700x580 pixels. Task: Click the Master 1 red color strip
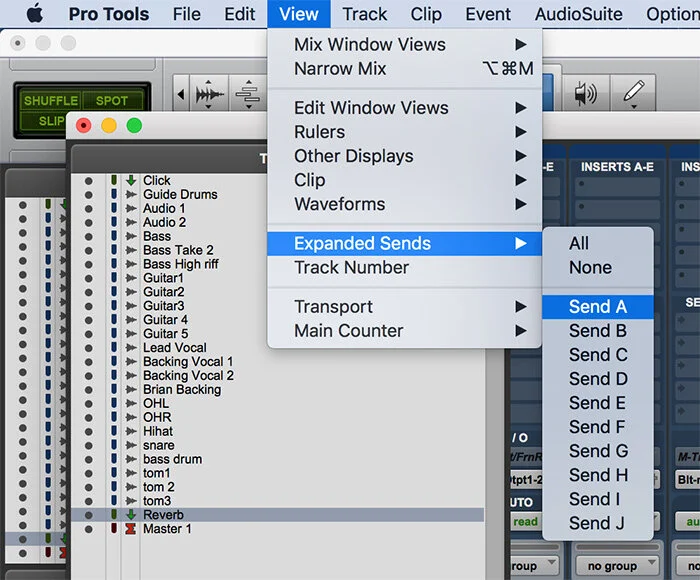(114, 529)
